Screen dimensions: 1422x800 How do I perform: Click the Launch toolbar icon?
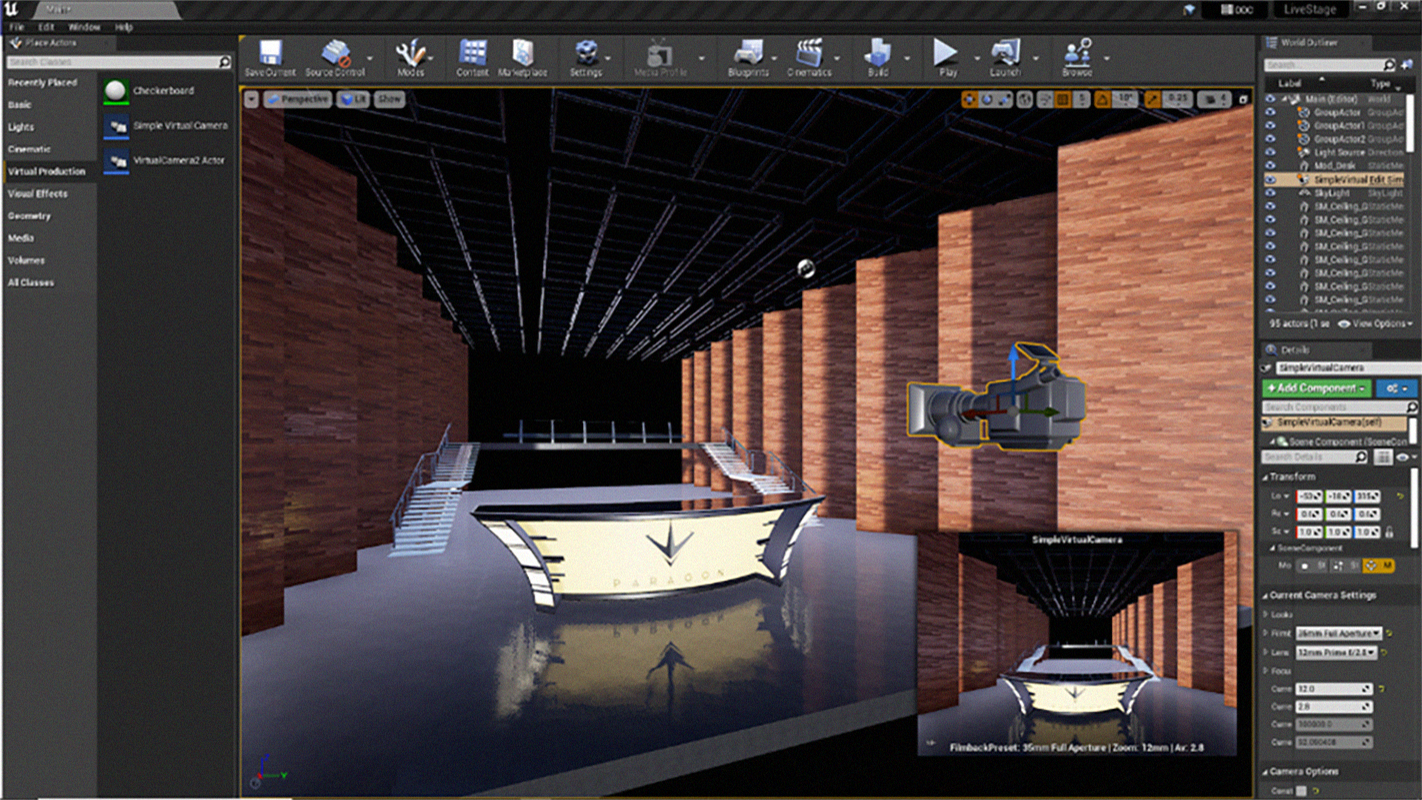point(1004,53)
